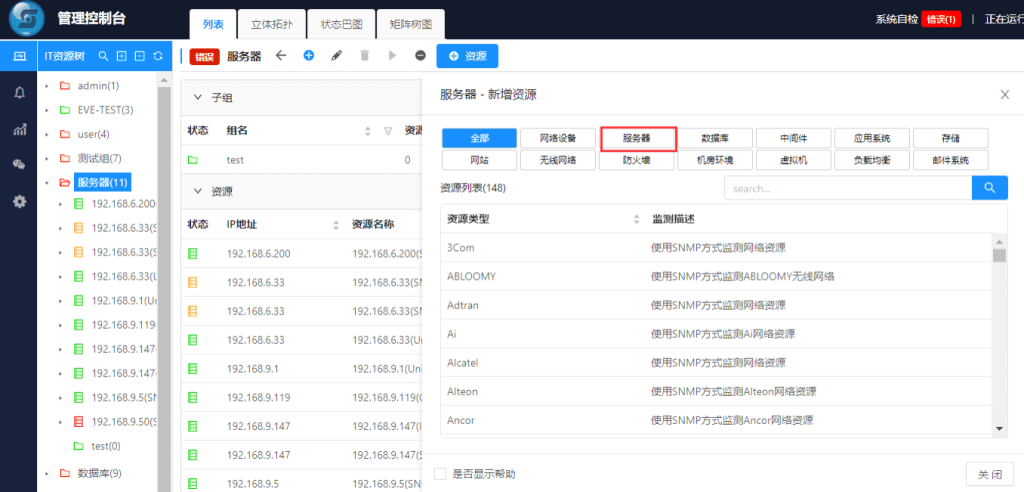The height and width of the screenshot is (492, 1024).
Task: Enable the 是否显示帮助 checkbox
Action: click(440, 473)
